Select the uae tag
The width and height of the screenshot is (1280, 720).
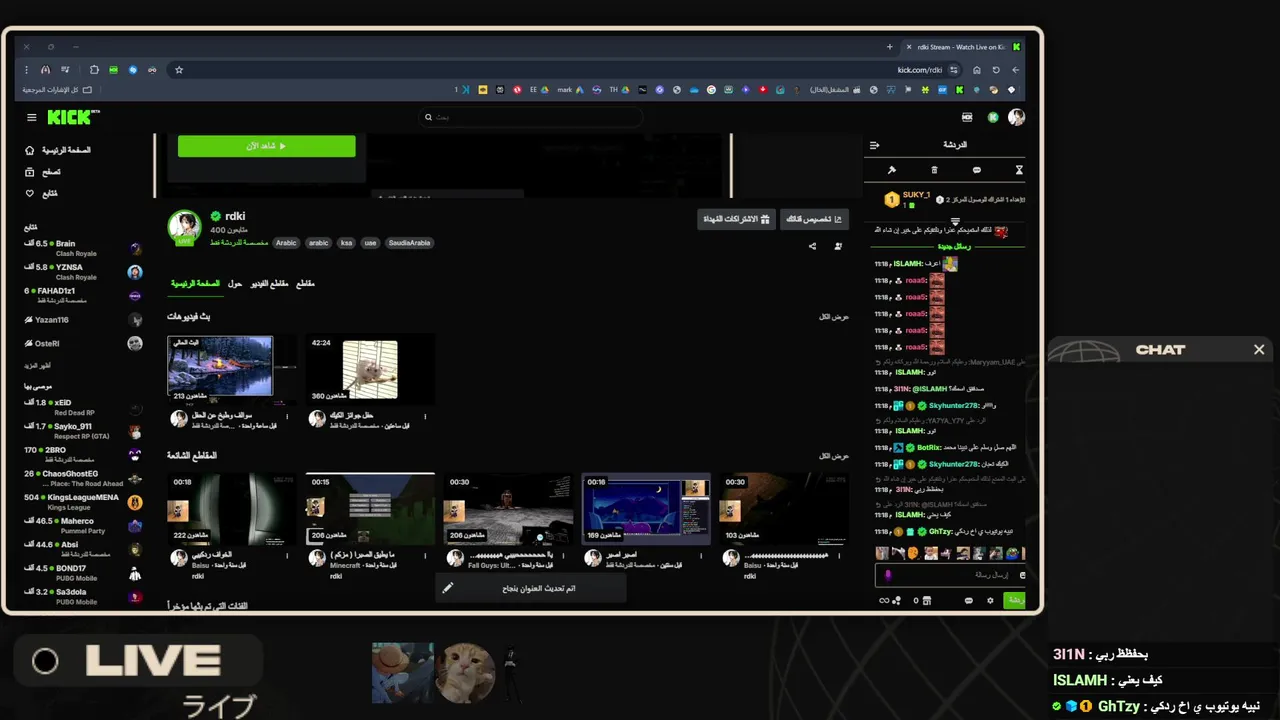(x=370, y=243)
